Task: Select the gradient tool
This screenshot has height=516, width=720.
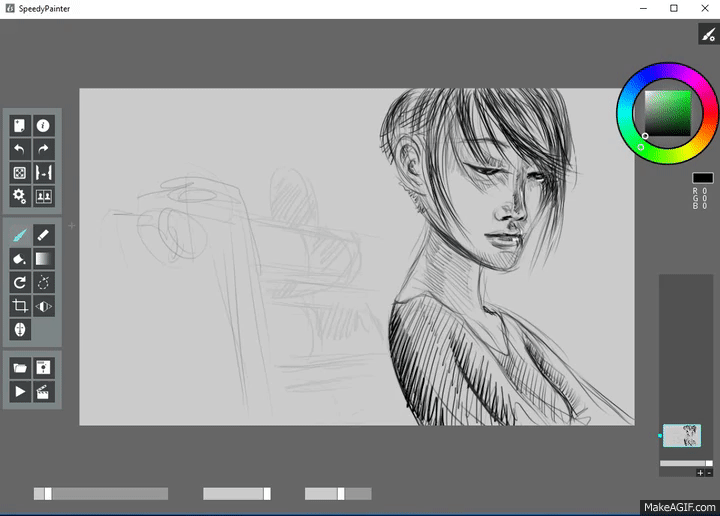Action: 44,259
